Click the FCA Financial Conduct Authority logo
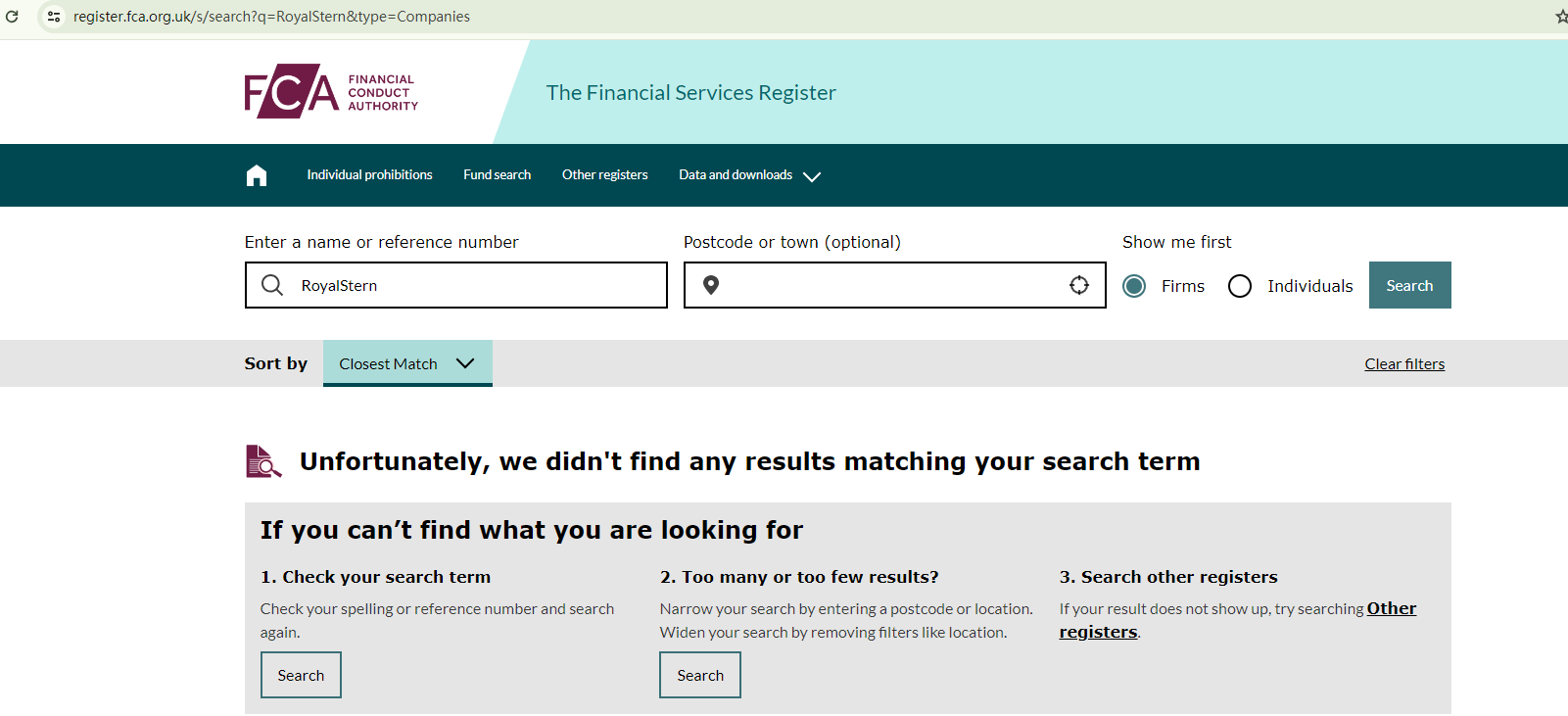The image size is (1568, 716). tap(331, 92)
